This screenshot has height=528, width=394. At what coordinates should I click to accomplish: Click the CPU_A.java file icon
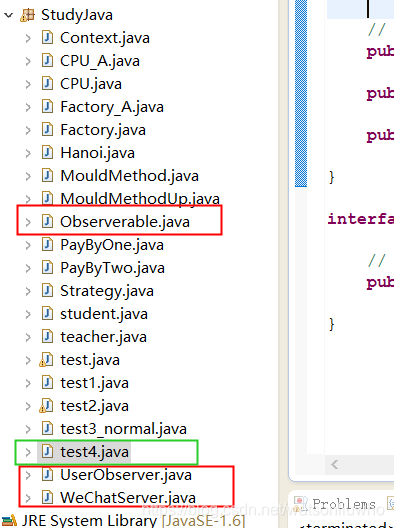(x=47, y=61)
